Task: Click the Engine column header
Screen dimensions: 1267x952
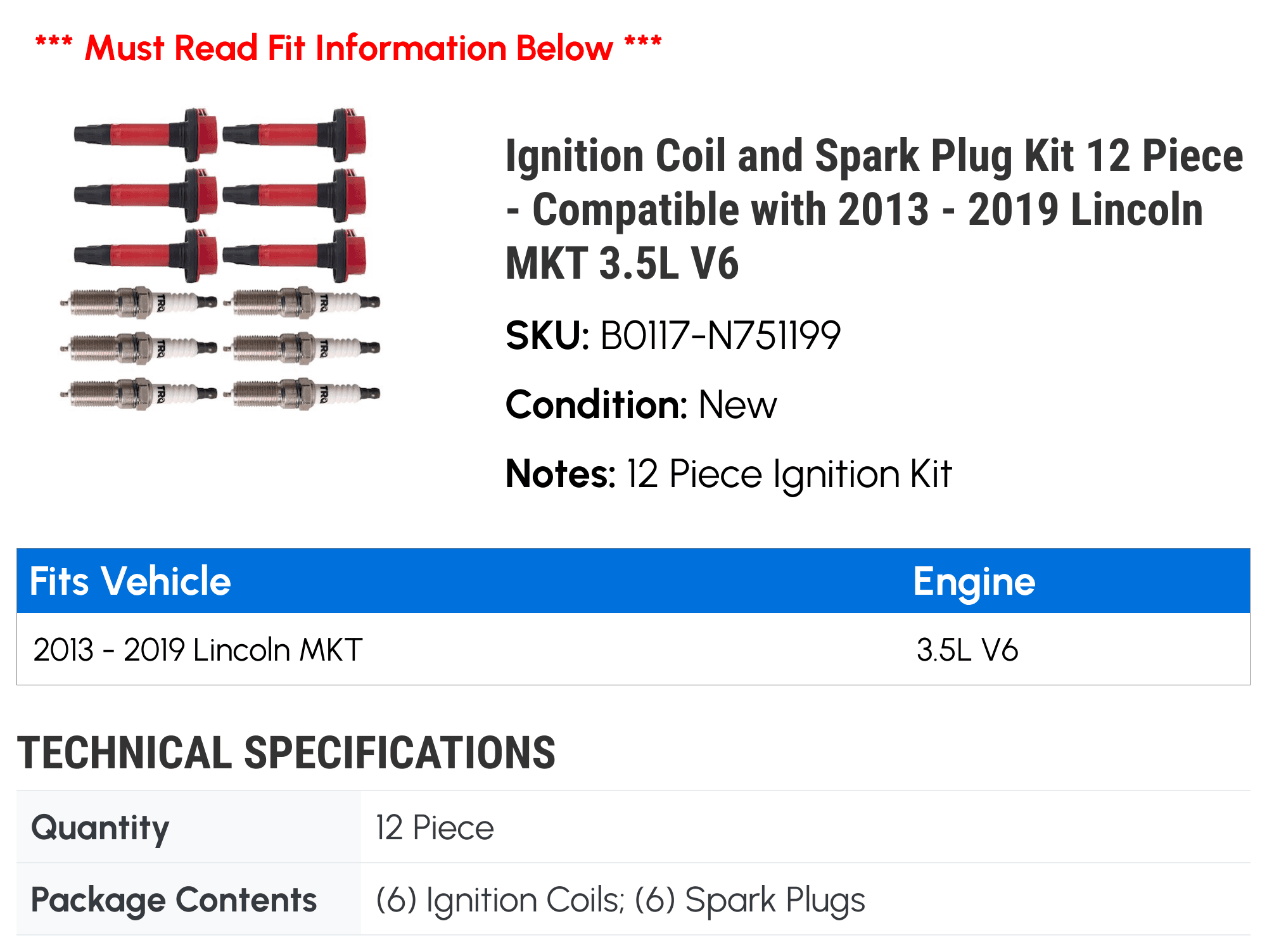Action: [974, 581]
